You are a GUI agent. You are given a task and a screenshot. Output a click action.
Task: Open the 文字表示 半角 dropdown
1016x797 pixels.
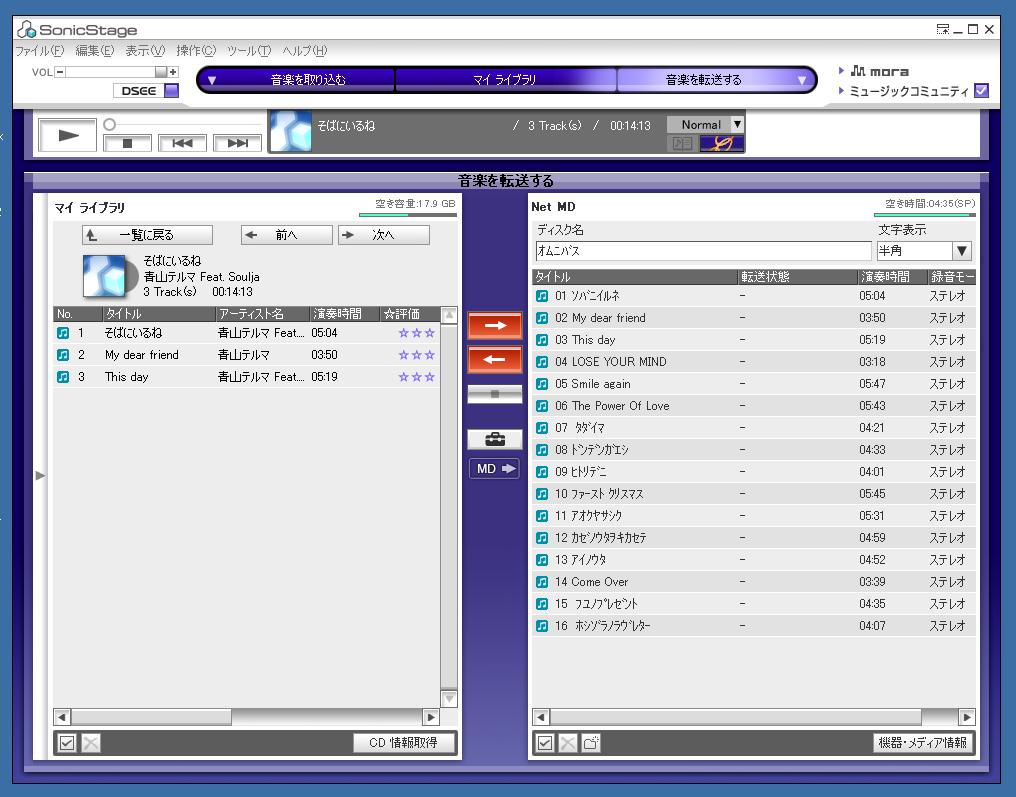point(962,251)
